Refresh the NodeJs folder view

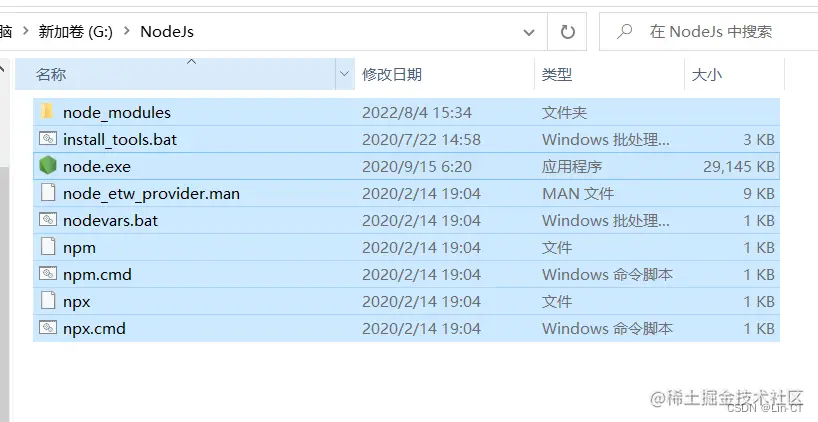(x=568, y=32)
